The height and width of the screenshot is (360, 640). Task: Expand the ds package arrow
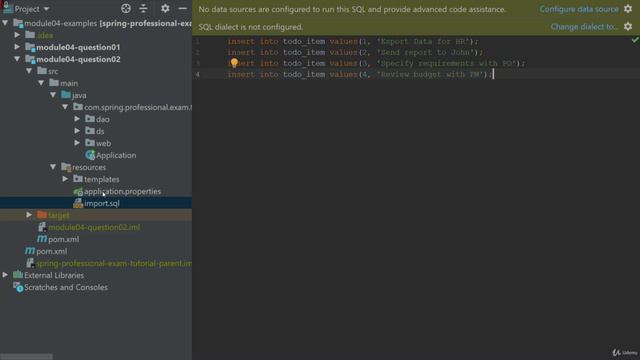tap(77, 131)
